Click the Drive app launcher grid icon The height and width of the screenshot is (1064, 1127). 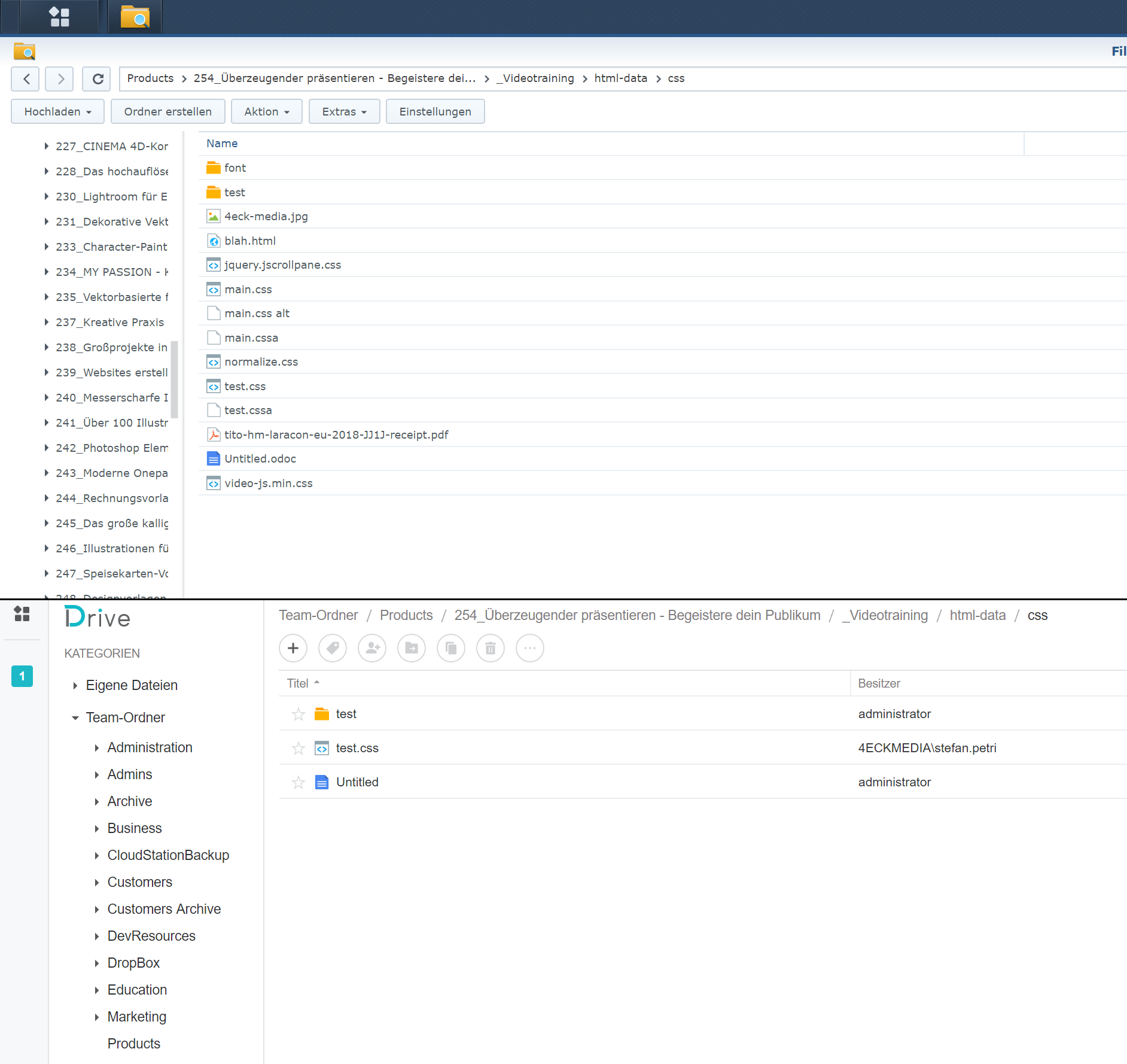pyautogui.click(x=22, y=614)
